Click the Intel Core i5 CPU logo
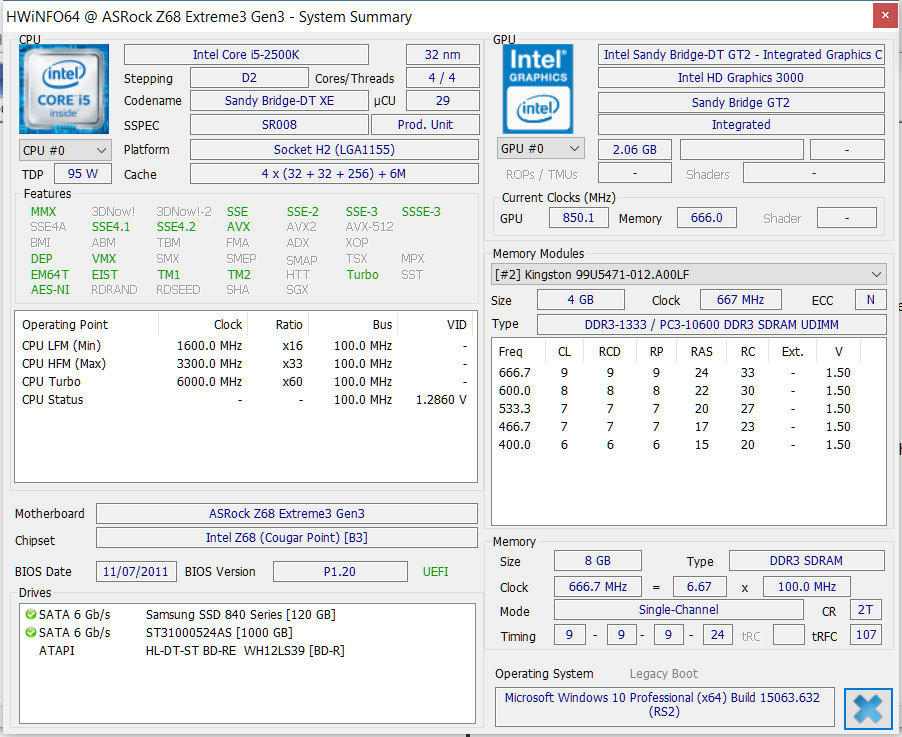Screen dimensions: 902x737 (64, 89)
